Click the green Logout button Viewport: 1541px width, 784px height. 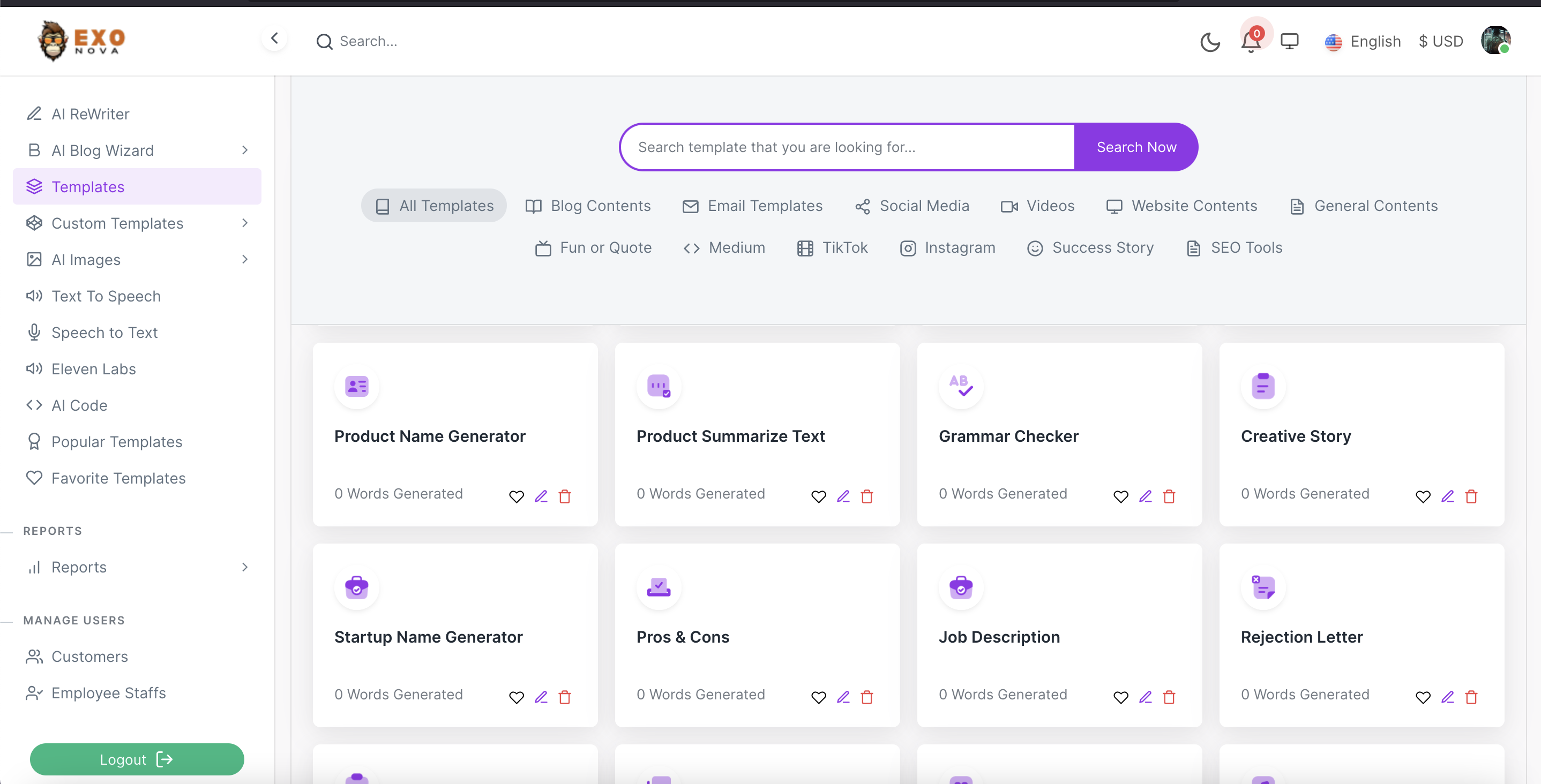click(x=137, y=759)
